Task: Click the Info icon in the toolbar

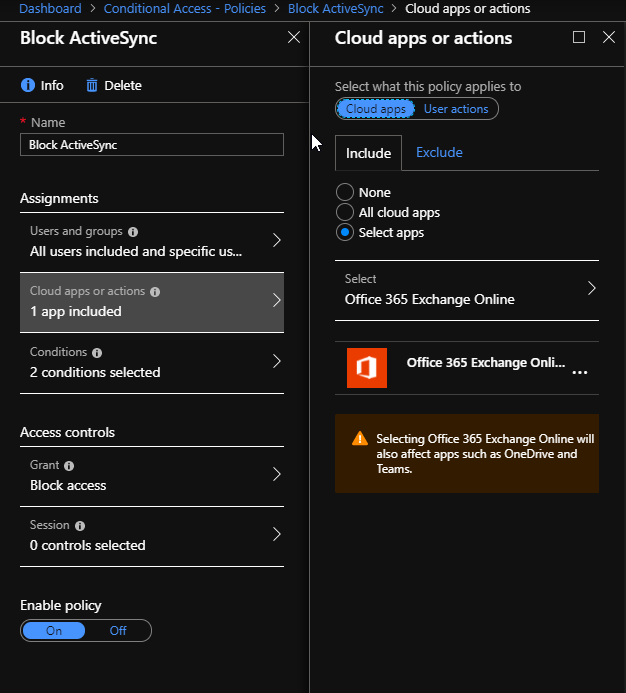Action: point(28,85)
